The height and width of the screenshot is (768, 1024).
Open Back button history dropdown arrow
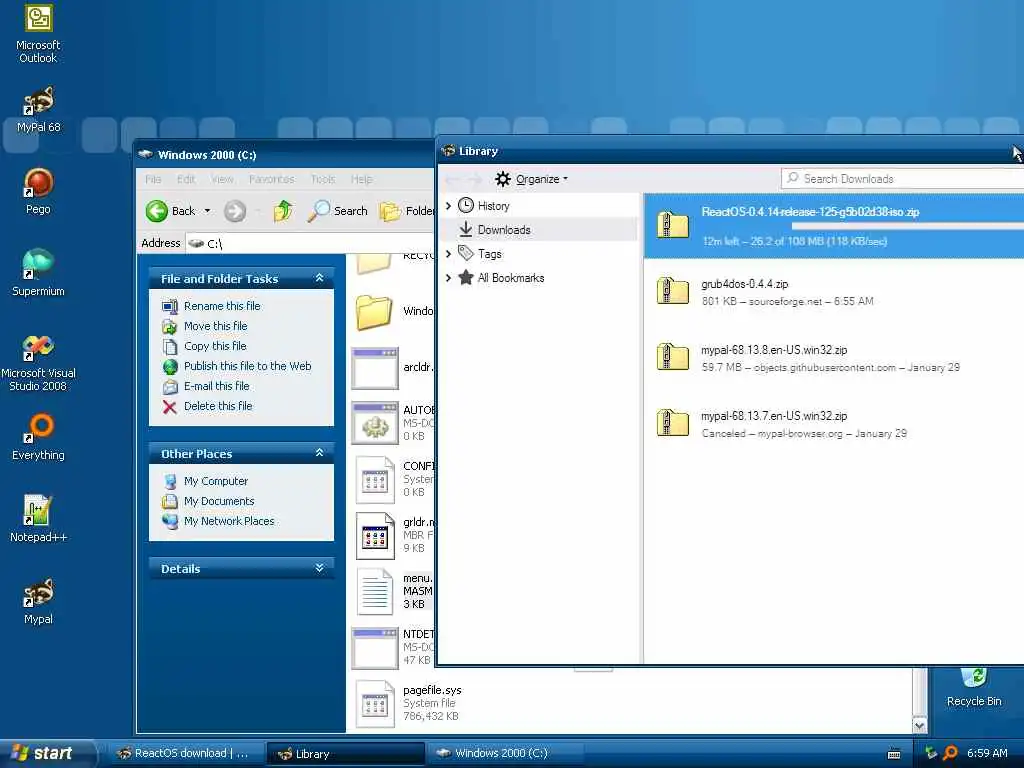point(207,211)
